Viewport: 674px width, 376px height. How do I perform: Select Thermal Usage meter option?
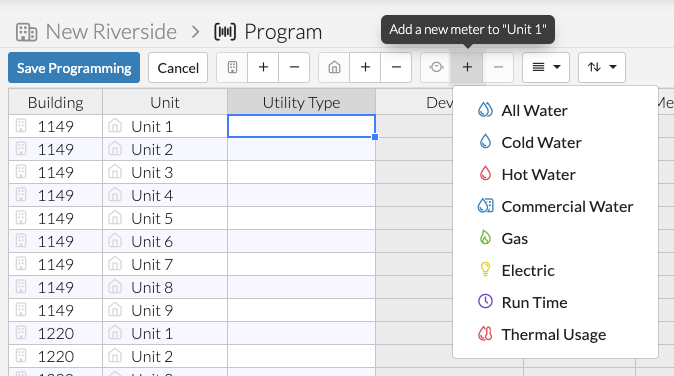pos(555,334)
